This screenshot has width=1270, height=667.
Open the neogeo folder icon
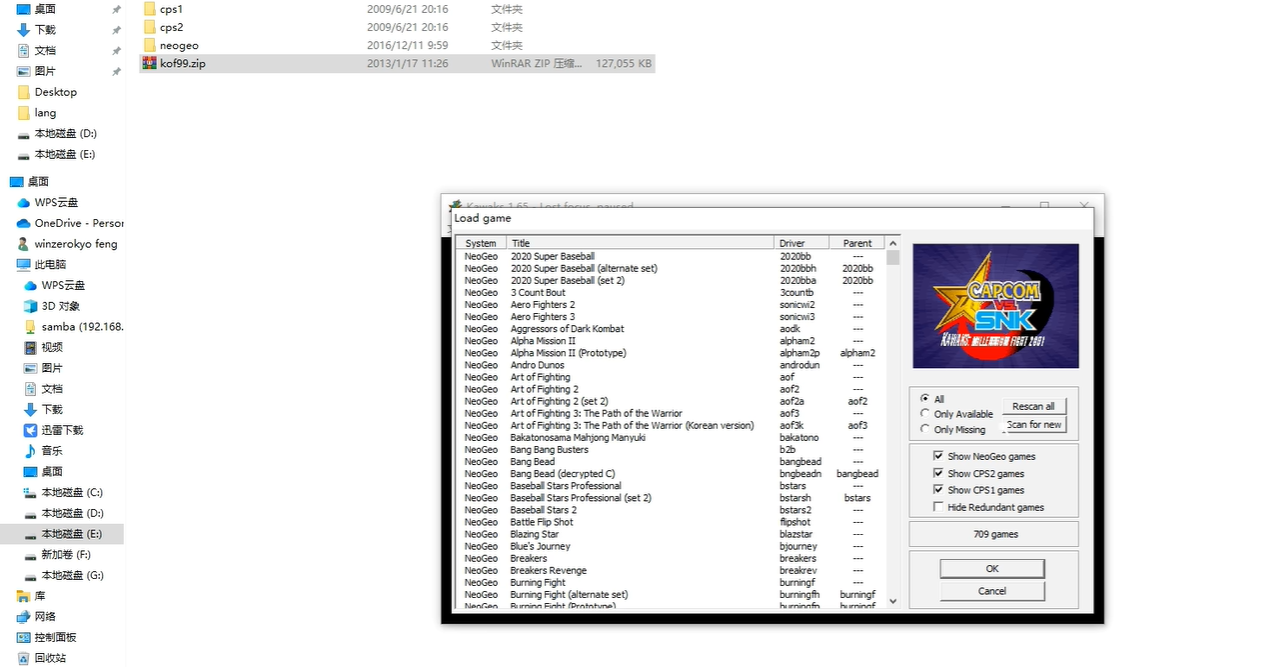pyautogui.click(x=149, y=45)
